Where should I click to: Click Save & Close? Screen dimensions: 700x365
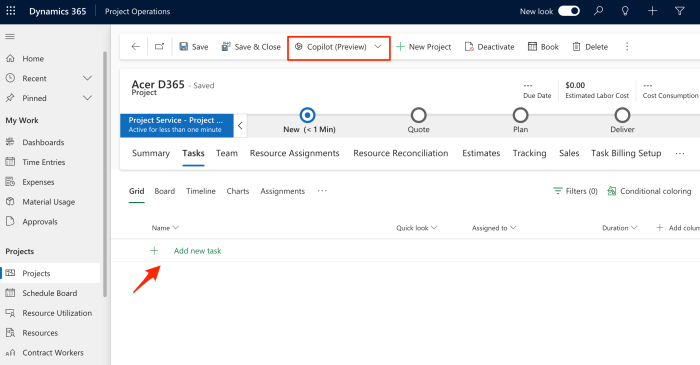click(x=251, y=47)
